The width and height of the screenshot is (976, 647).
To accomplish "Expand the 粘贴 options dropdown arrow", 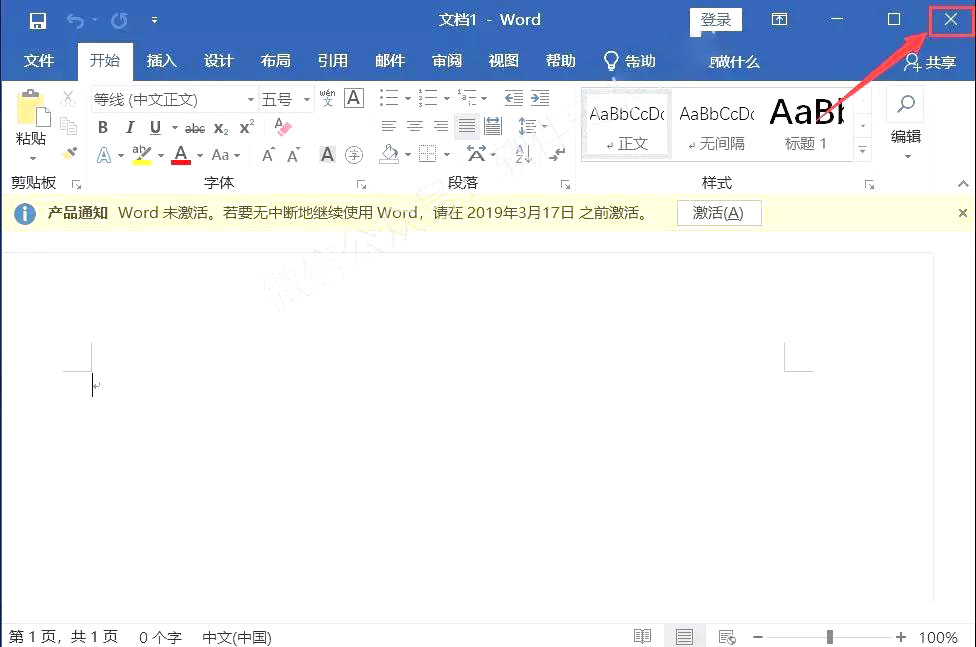I will [x=32, y=157].
